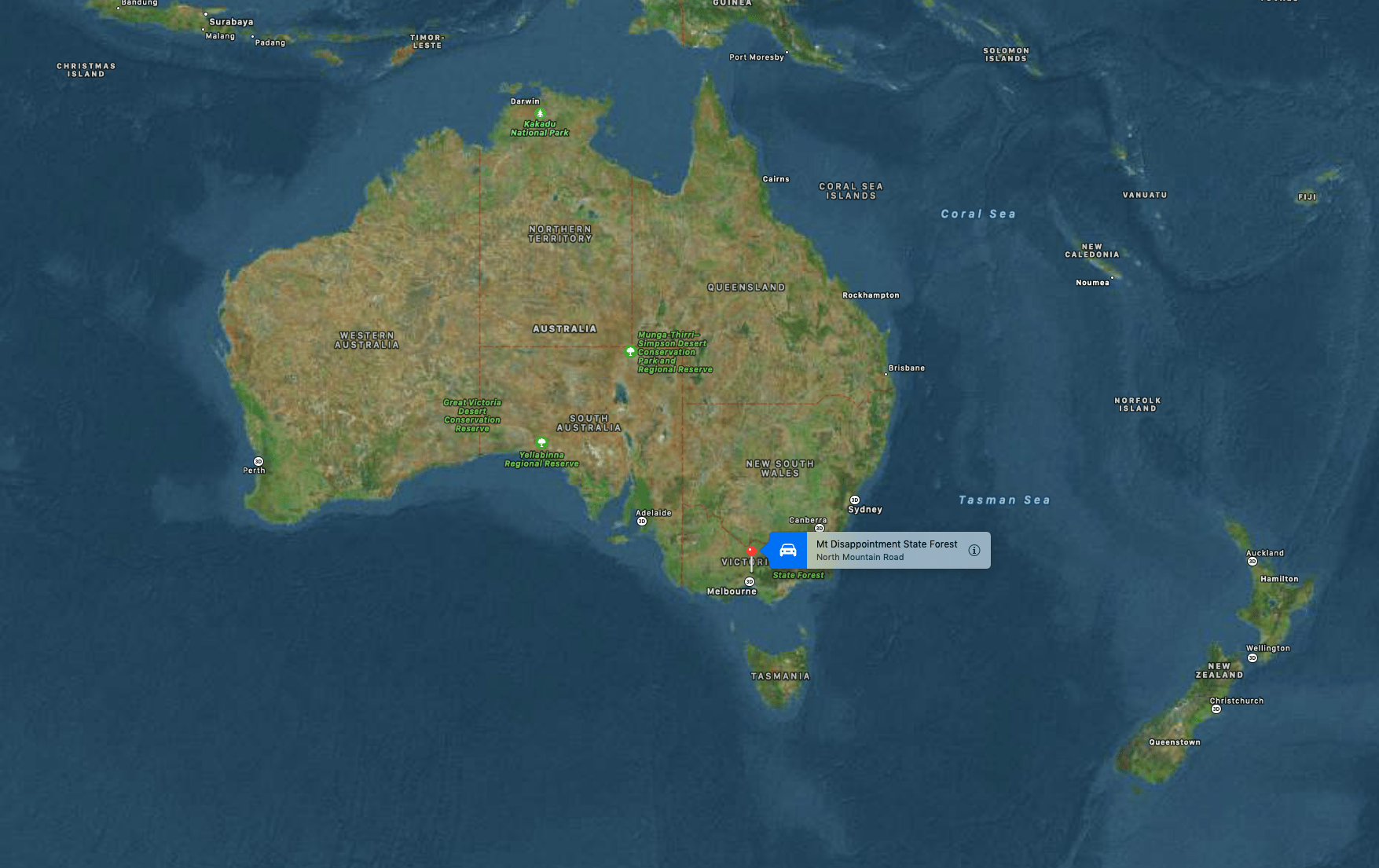Screen dimensions: 1379x868
Task: Select the Hamilton city label
Action: (1279, 579)
